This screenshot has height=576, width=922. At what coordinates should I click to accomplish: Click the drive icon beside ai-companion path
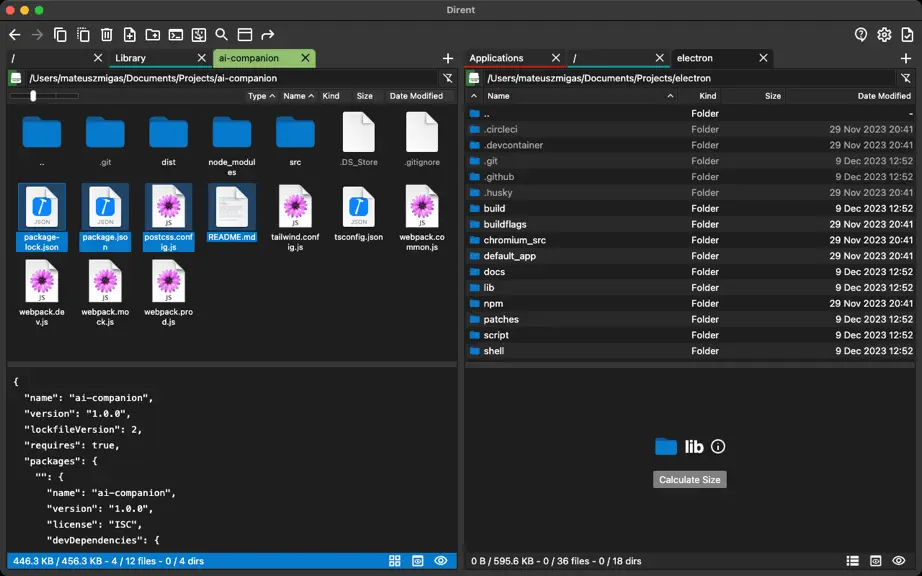pyautogui.click(x=16, y=78)
